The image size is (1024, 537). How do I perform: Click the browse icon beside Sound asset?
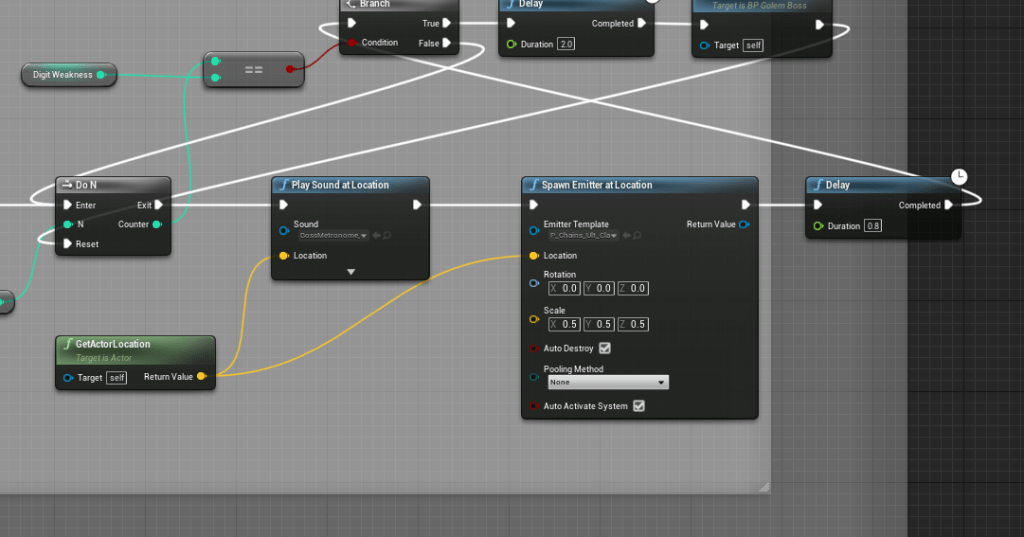387,235
